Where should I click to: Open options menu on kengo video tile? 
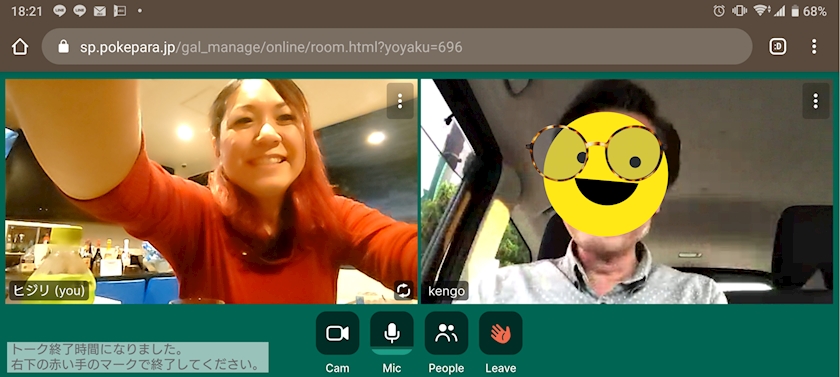[815, 101]
